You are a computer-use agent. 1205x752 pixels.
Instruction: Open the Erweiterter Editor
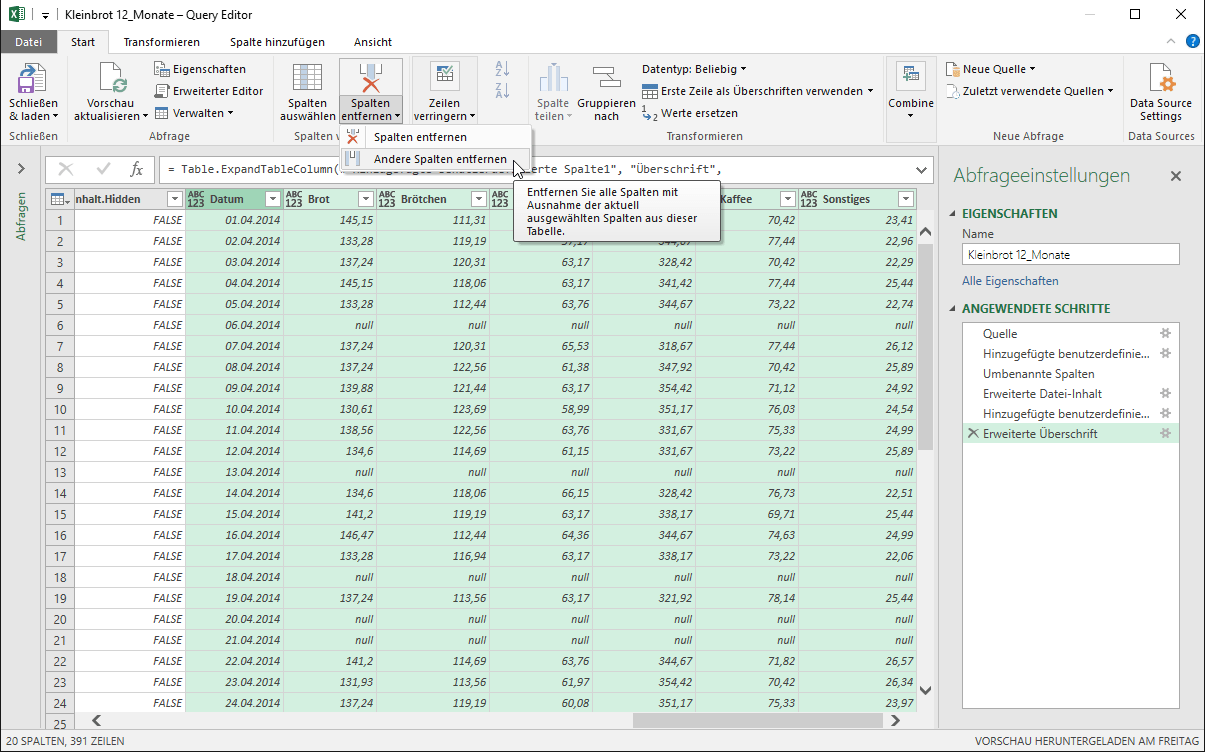[x=210, y=91]
